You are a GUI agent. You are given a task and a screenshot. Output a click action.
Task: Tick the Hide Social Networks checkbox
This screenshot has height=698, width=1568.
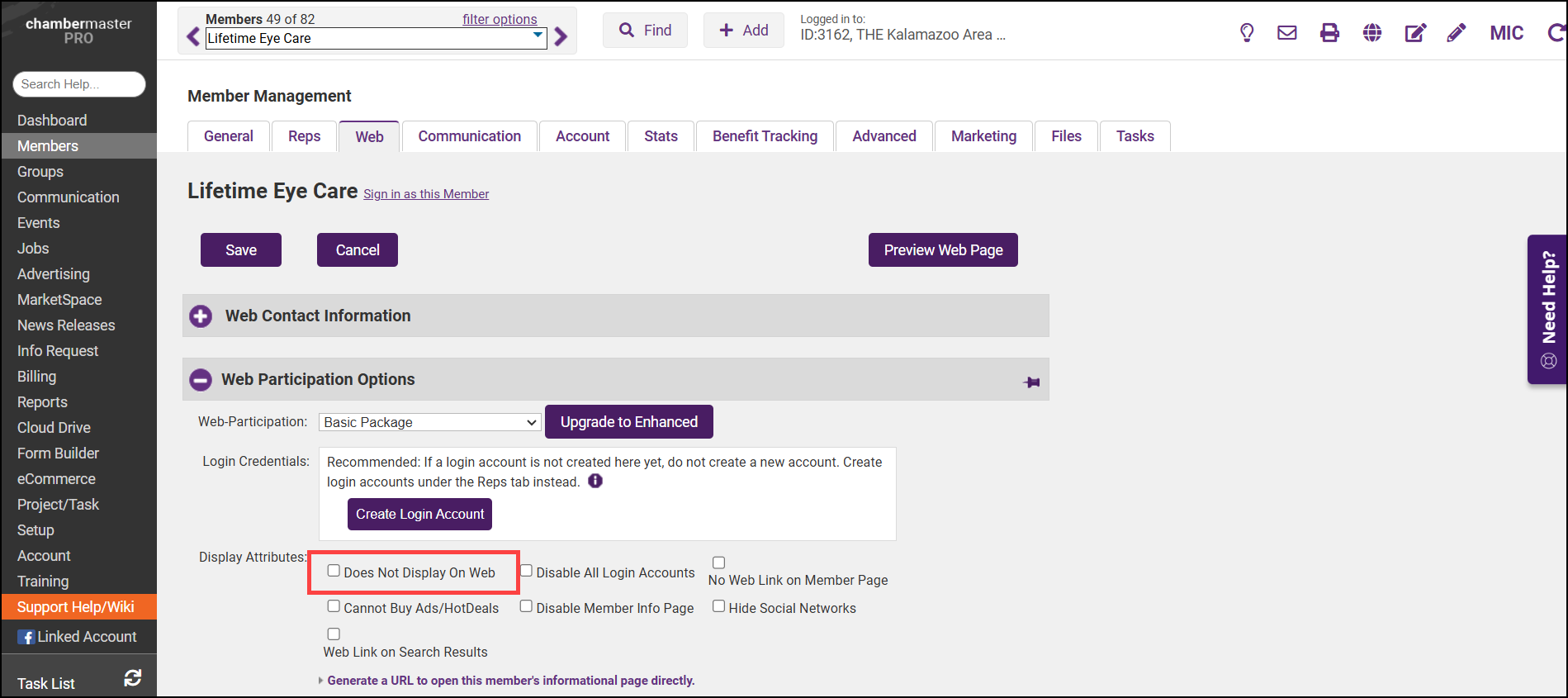[719, 606]
